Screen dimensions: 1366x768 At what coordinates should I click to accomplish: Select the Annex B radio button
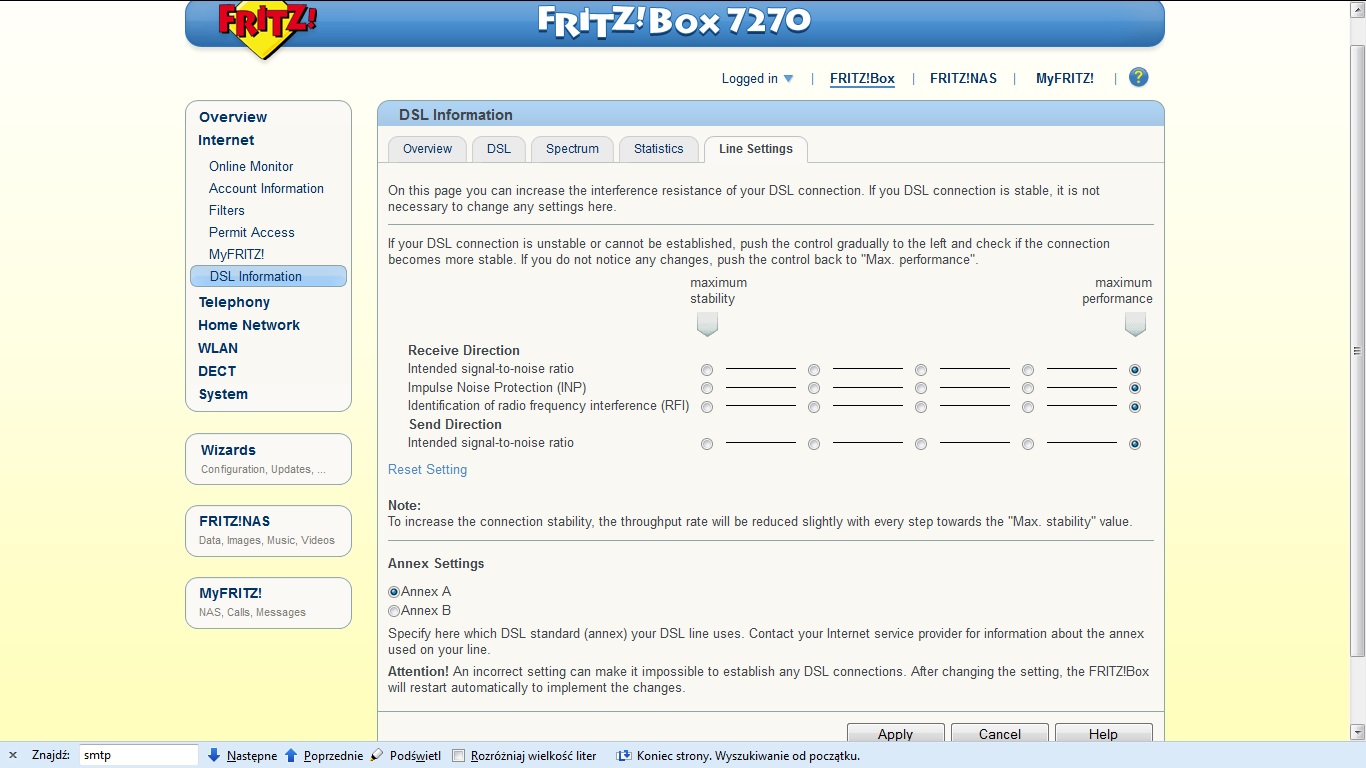pyautogui.click(x=394, y=611)
